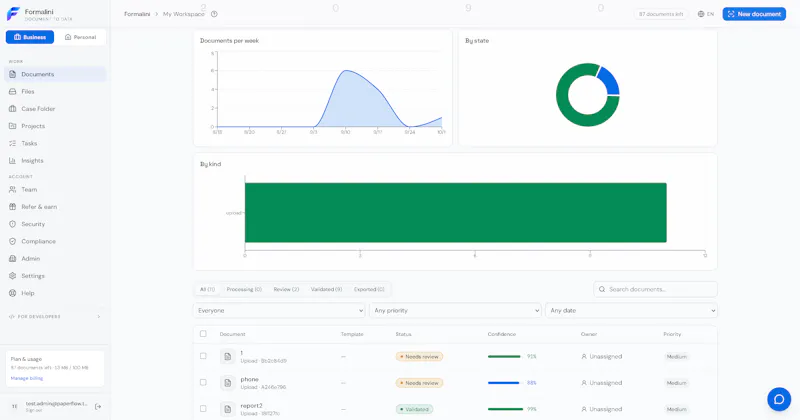Click the file icon of report2 document
Image resolution: width=800 pixels, height=420 pixels.
pyautogui.click(x=228, y=409)
